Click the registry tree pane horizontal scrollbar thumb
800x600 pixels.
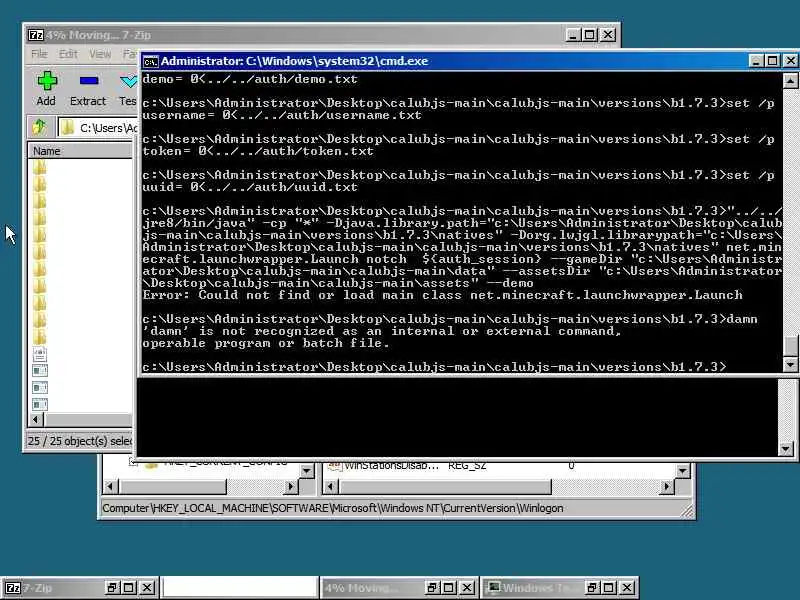172,487
